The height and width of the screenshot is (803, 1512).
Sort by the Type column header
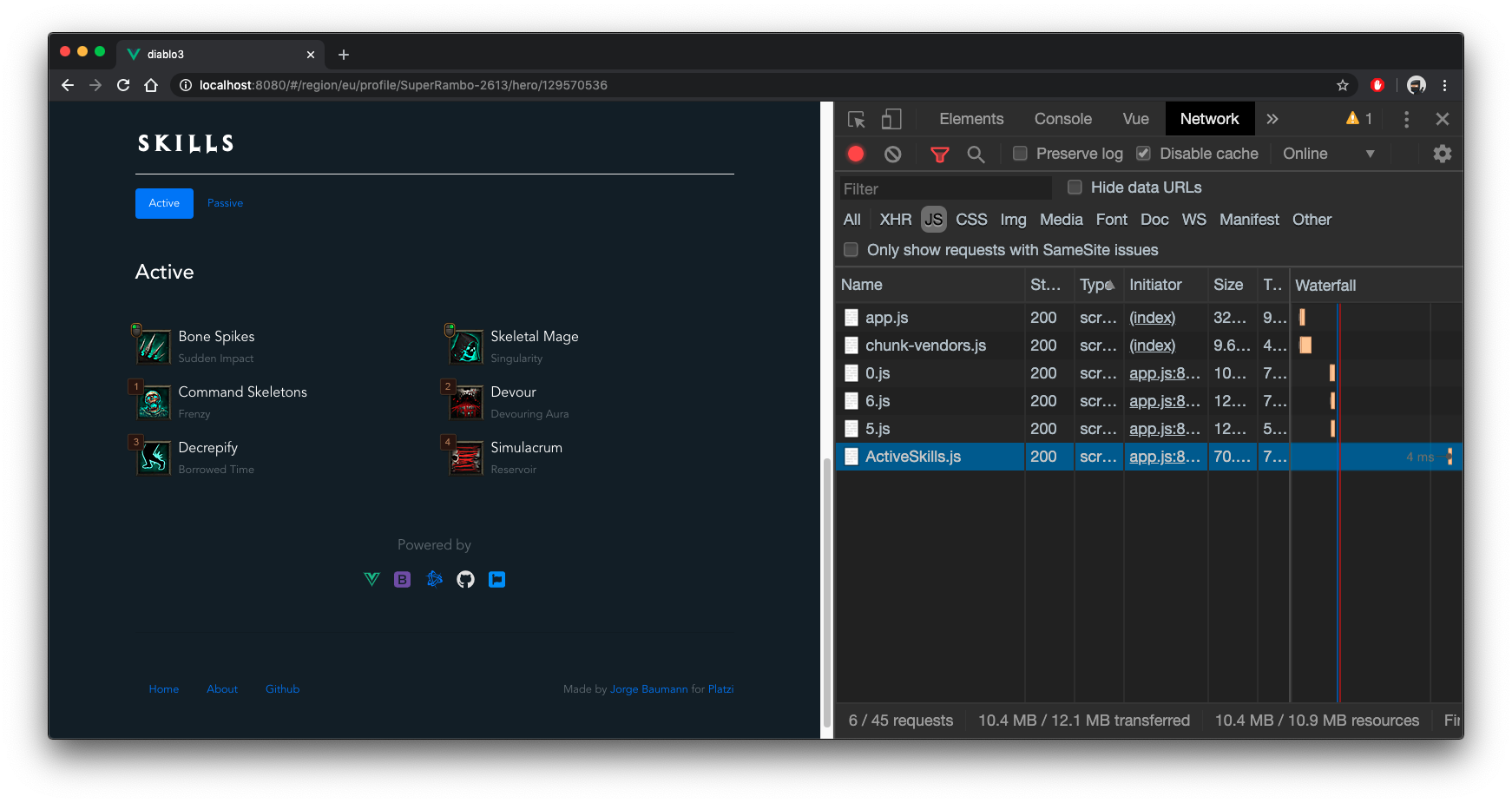pyautogui.click(x=1097, y=285)
